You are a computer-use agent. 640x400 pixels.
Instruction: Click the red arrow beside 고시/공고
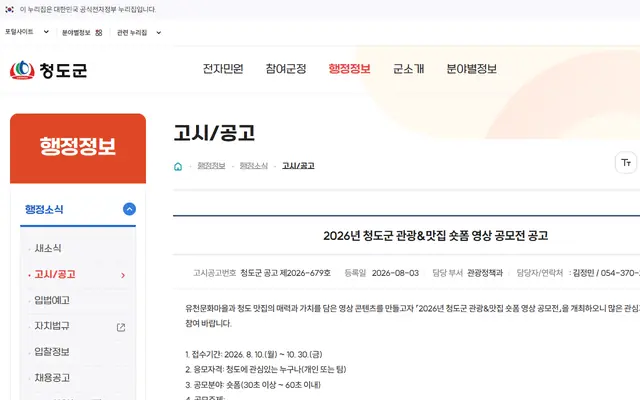click(x=123, y=276)
